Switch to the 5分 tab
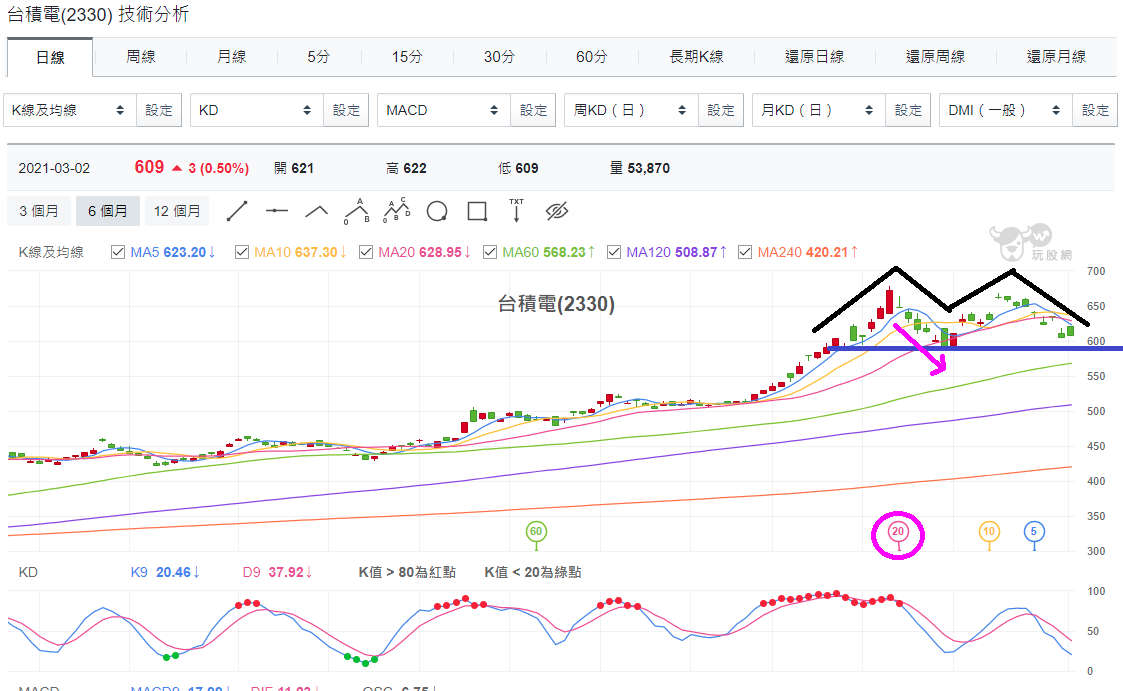Image resolution: width=1123 pixels, height=691 pixels. tap(319, 57)
